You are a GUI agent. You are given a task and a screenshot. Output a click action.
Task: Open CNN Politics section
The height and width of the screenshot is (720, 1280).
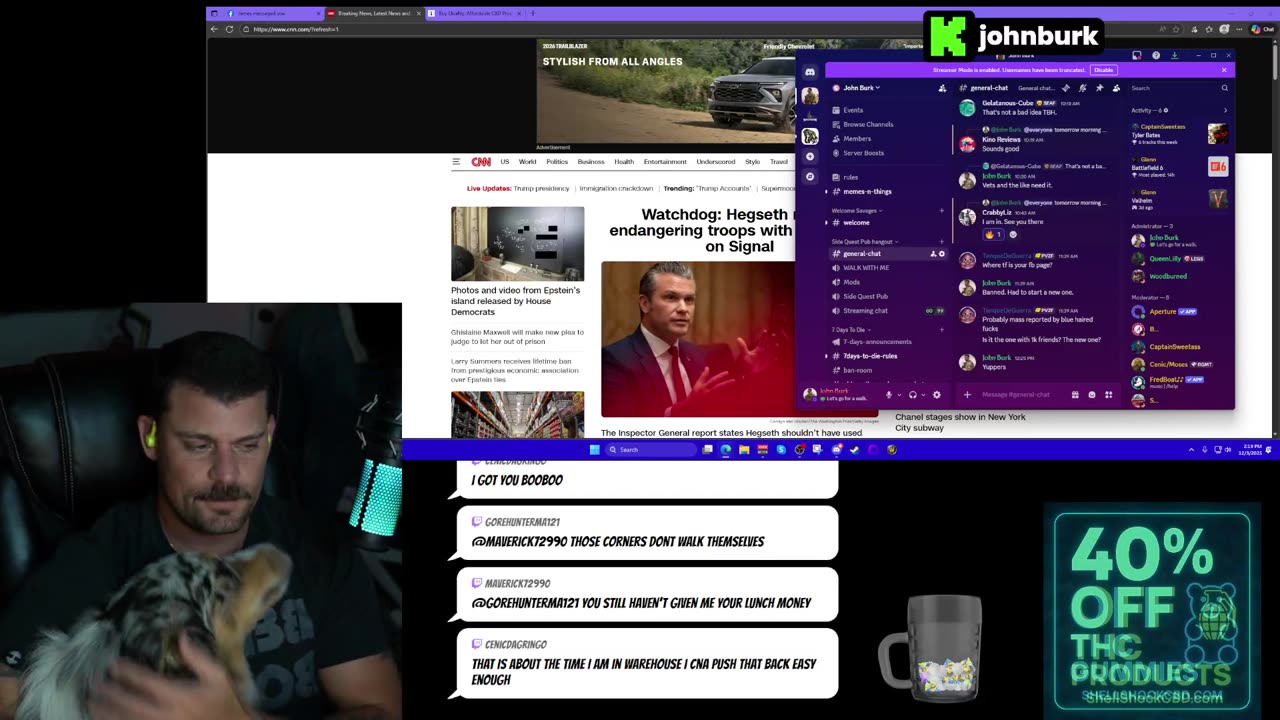tap(557, 162)
